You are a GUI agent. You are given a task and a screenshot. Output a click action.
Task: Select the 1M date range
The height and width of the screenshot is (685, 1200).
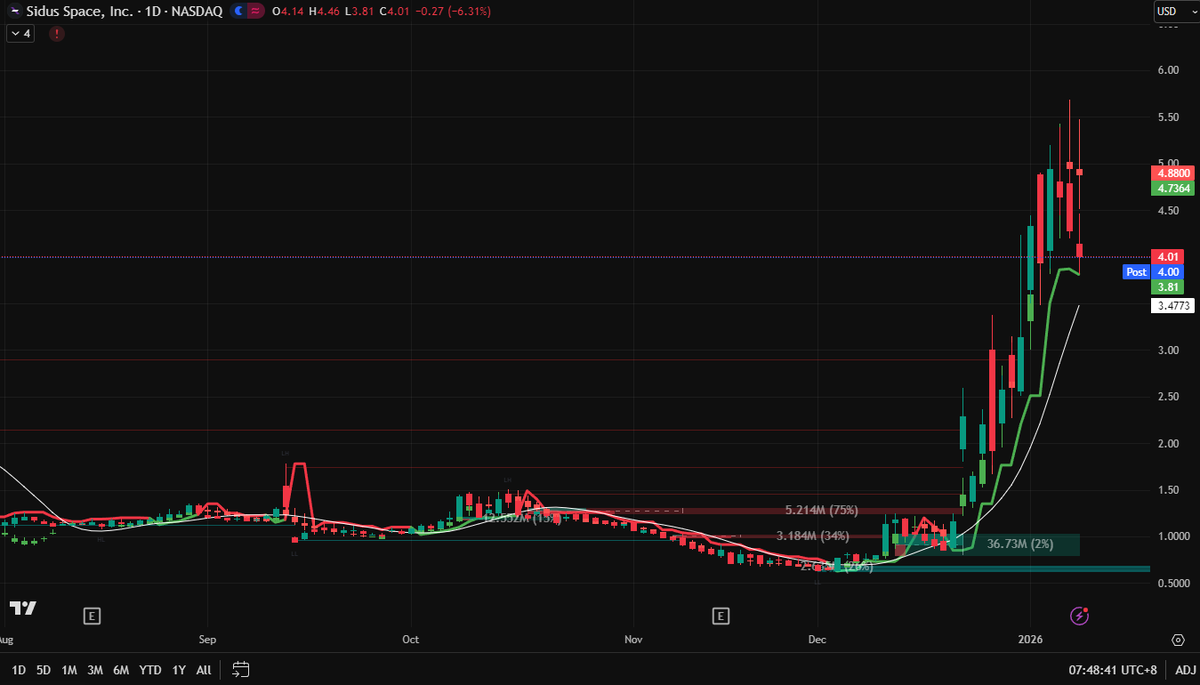pos(69,669)
